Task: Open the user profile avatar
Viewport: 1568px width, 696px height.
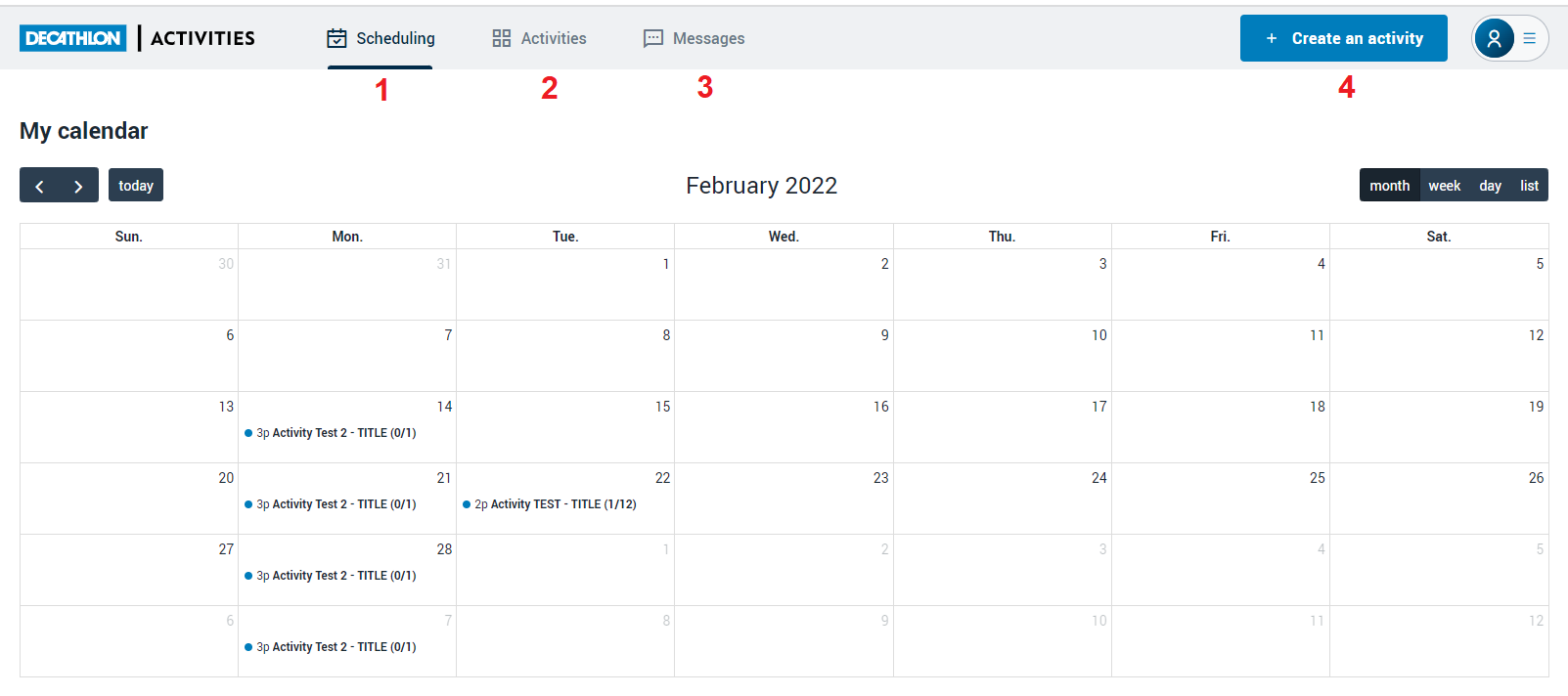Action: [x=1494, y=38]
